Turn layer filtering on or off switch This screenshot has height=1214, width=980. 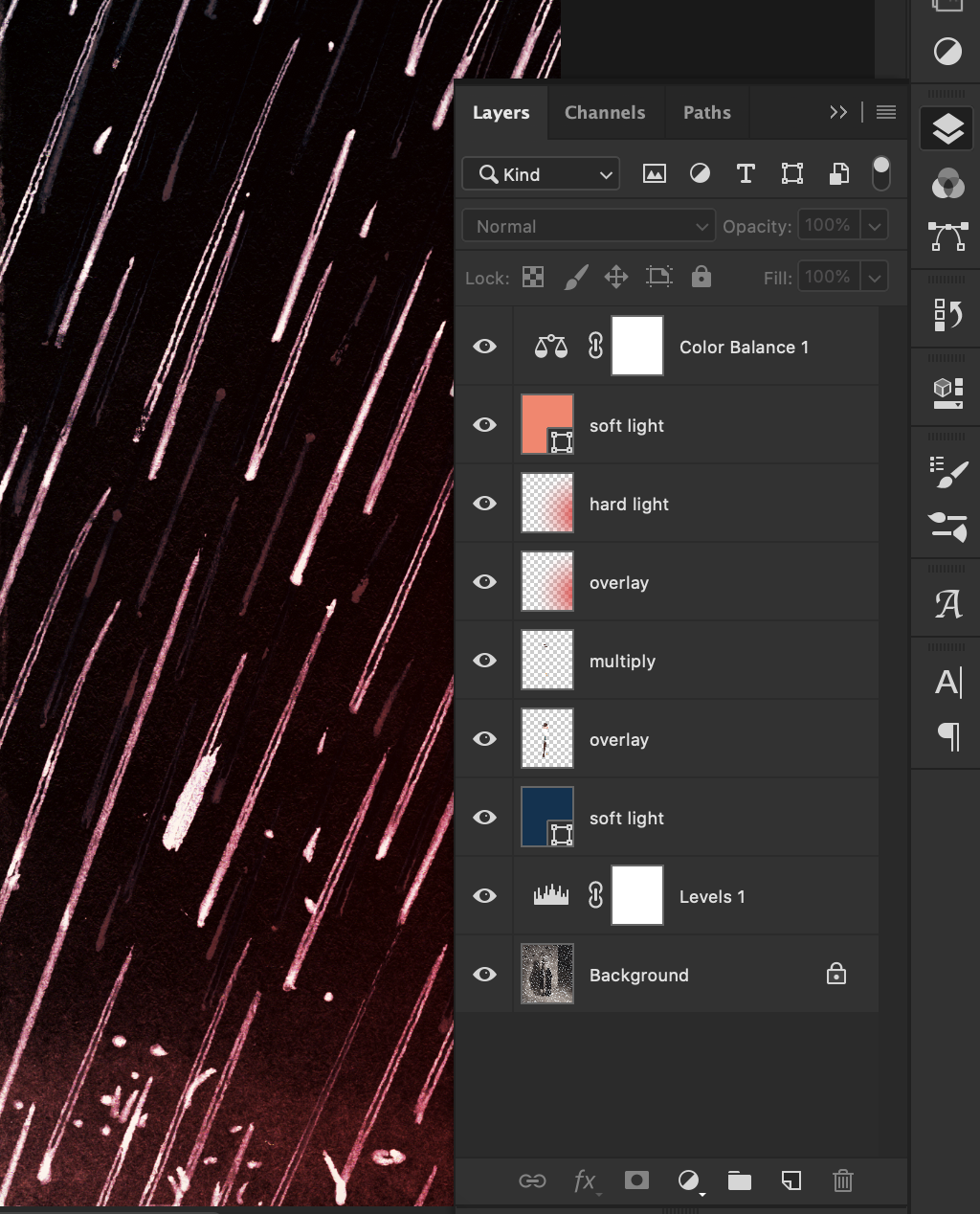(x=881, y=173)
